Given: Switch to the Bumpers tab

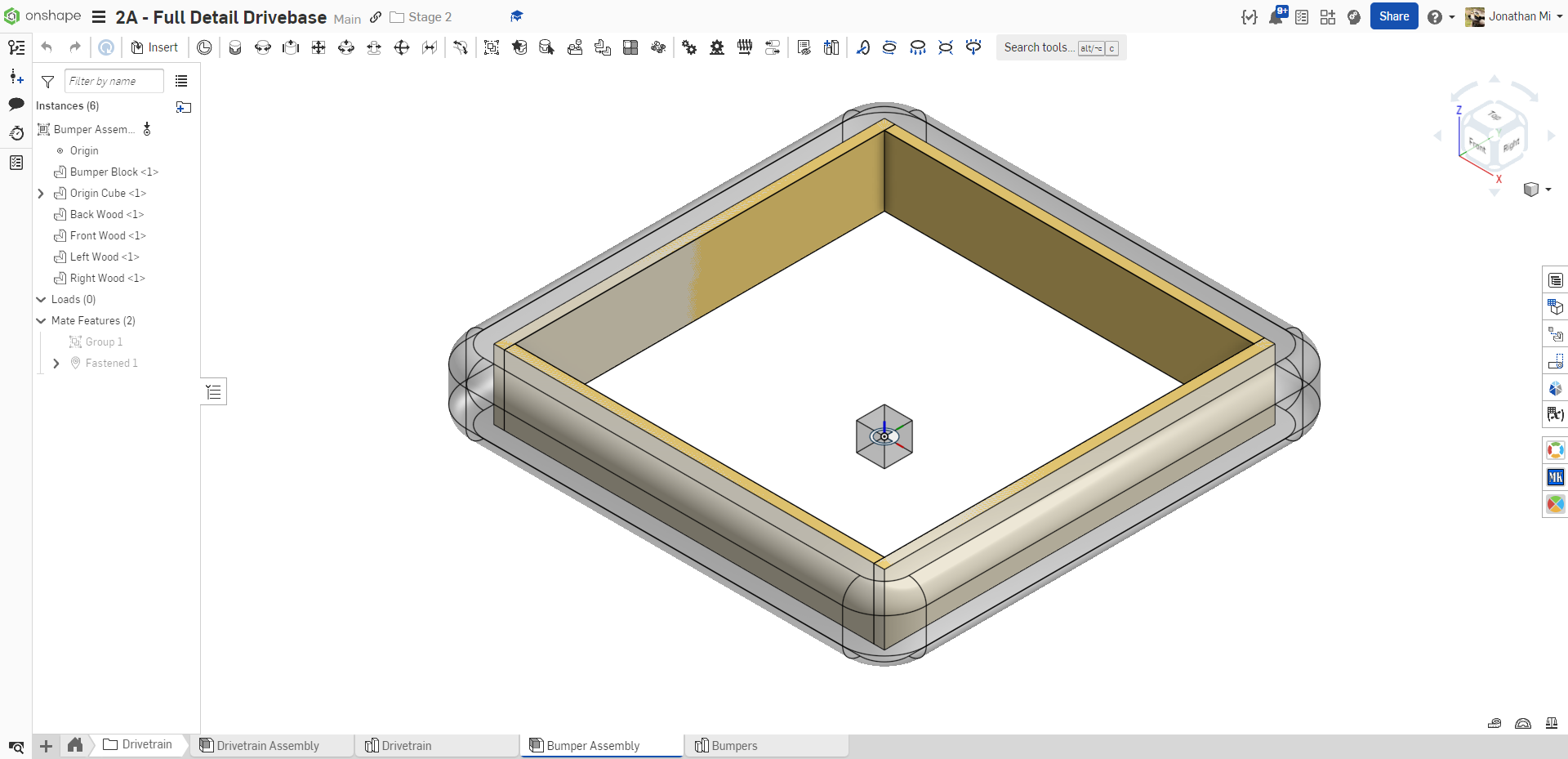Looking at the screenshot, I should pos(734,746).
